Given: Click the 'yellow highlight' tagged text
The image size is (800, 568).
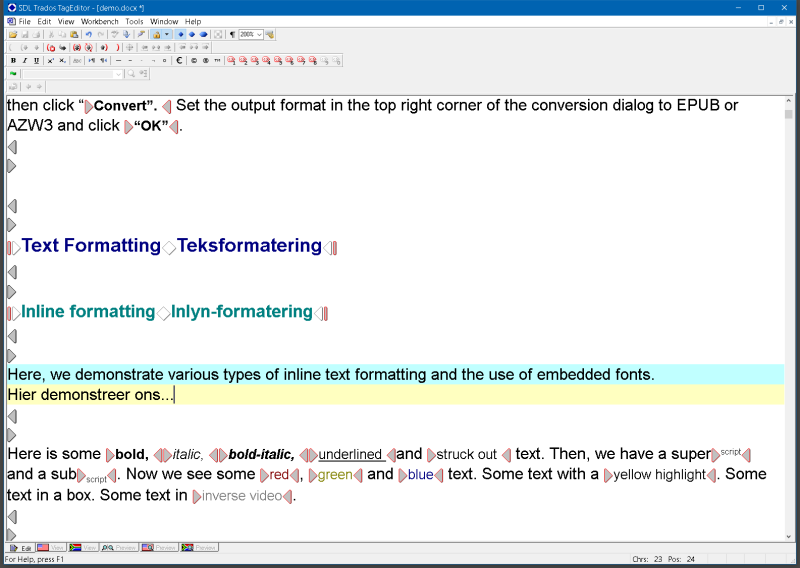Looking at the screenshot, I should pyautogui.click(x=659, y=475).
